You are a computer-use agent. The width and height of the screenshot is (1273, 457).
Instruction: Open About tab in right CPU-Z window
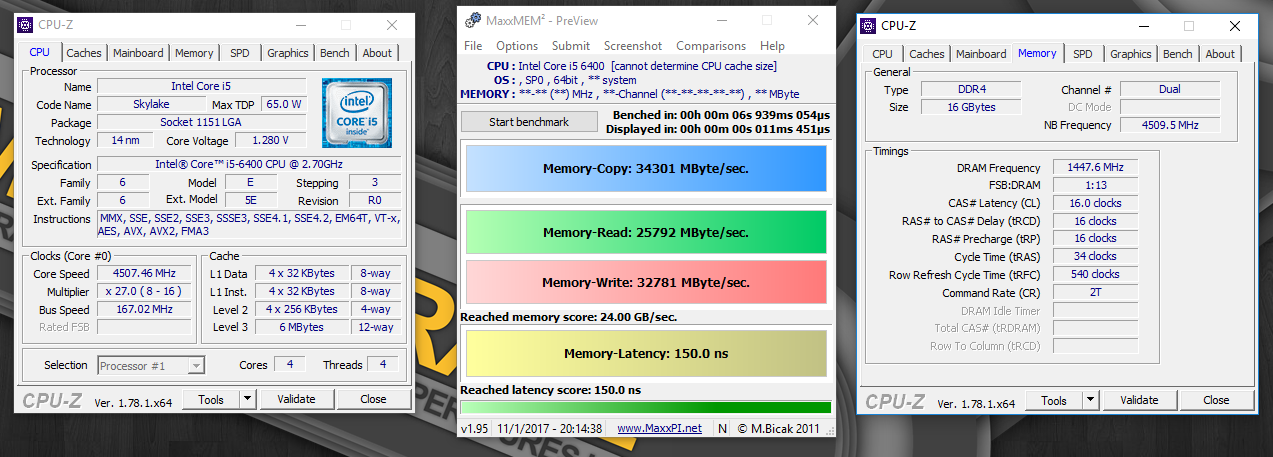1220,54
